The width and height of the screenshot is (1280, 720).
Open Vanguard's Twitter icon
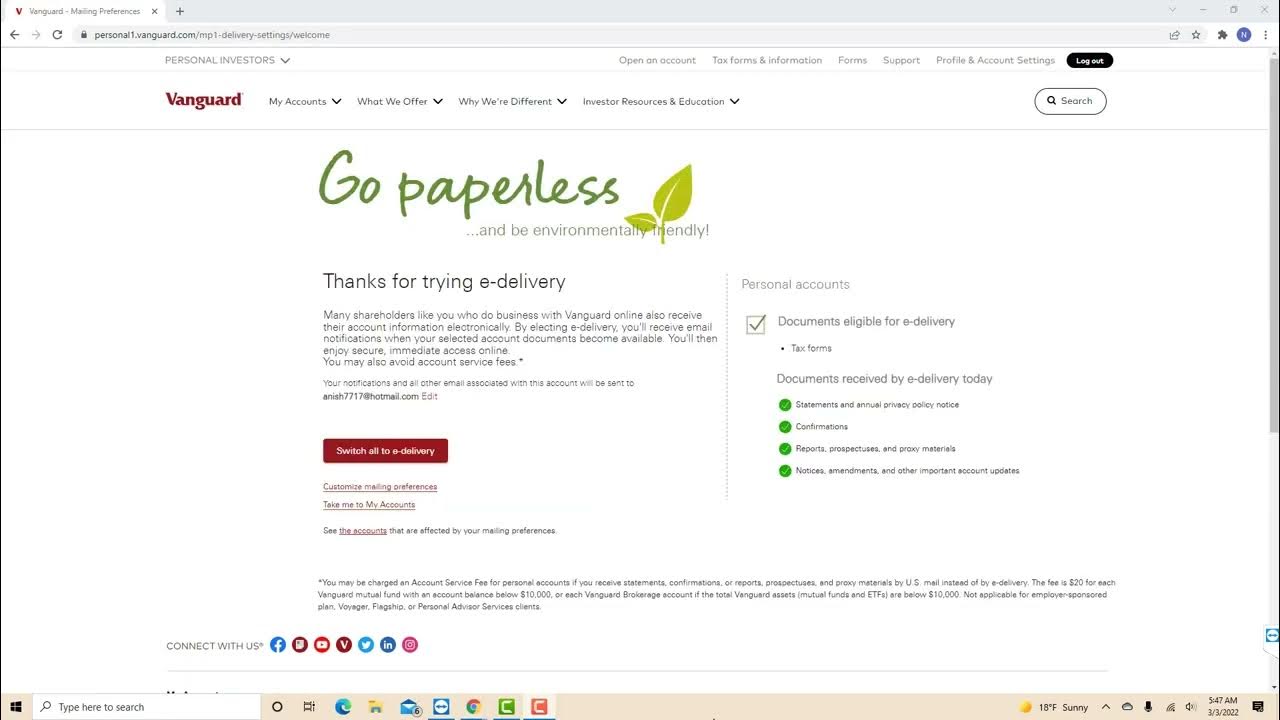(x=366, y=645)
